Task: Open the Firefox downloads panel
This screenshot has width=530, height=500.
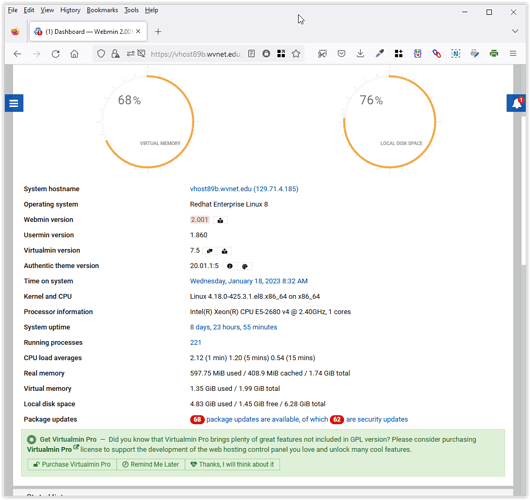Action: (360, 53)
